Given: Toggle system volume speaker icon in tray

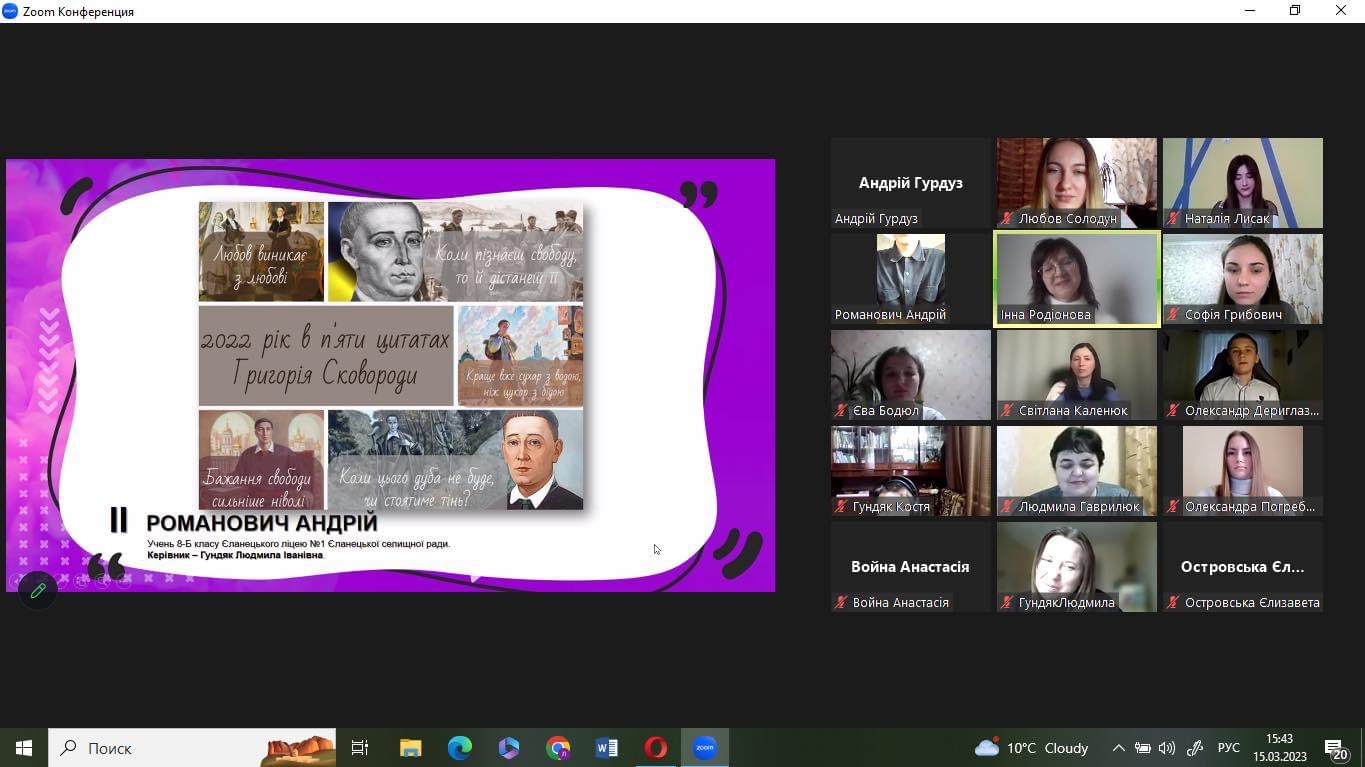Looking at the screenshot, I should (x=1166, y=748).
